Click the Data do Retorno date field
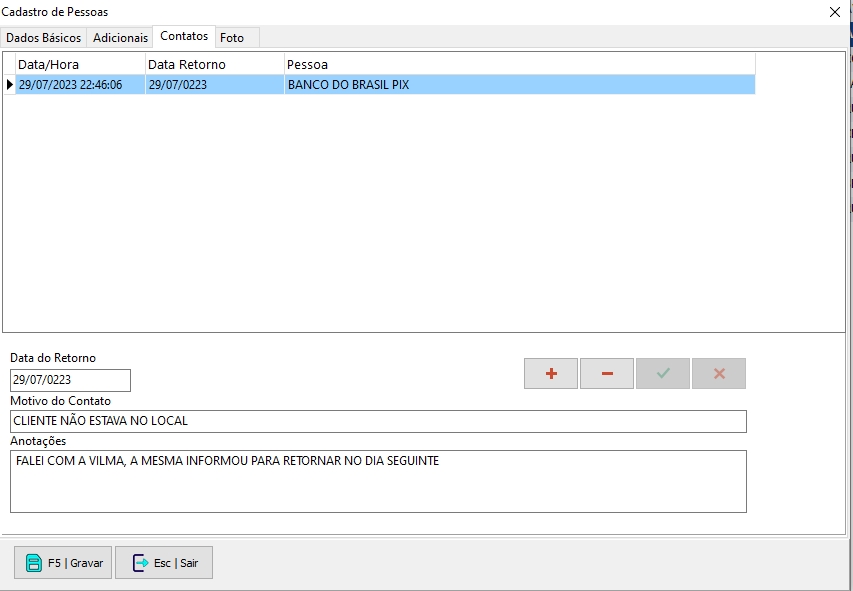This screenshot has height=591, width=853. coord(70,380)
